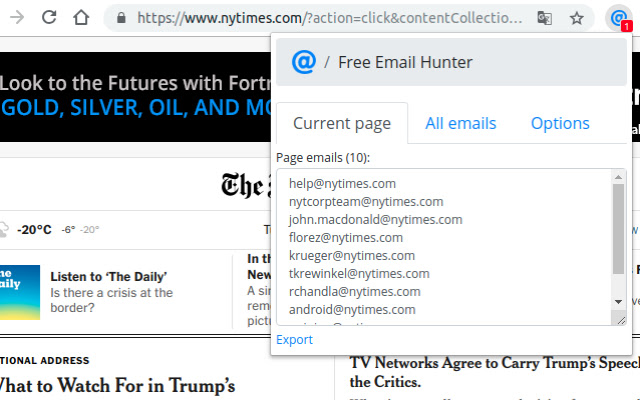Click The Daily podcast thumbnail

20,292
